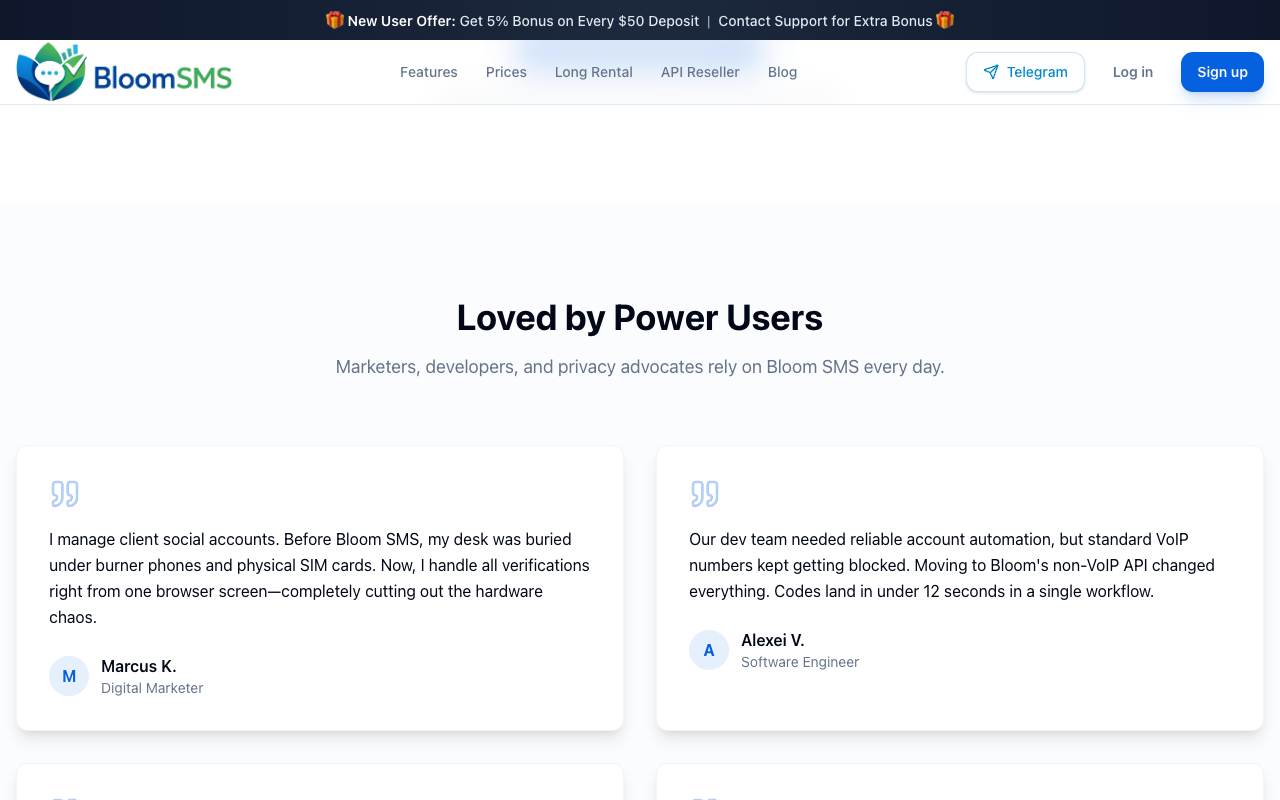Click the gift icon before New User Offer
The width and height of the screenshot is (1280, 800).
click(x=335, y=20)
